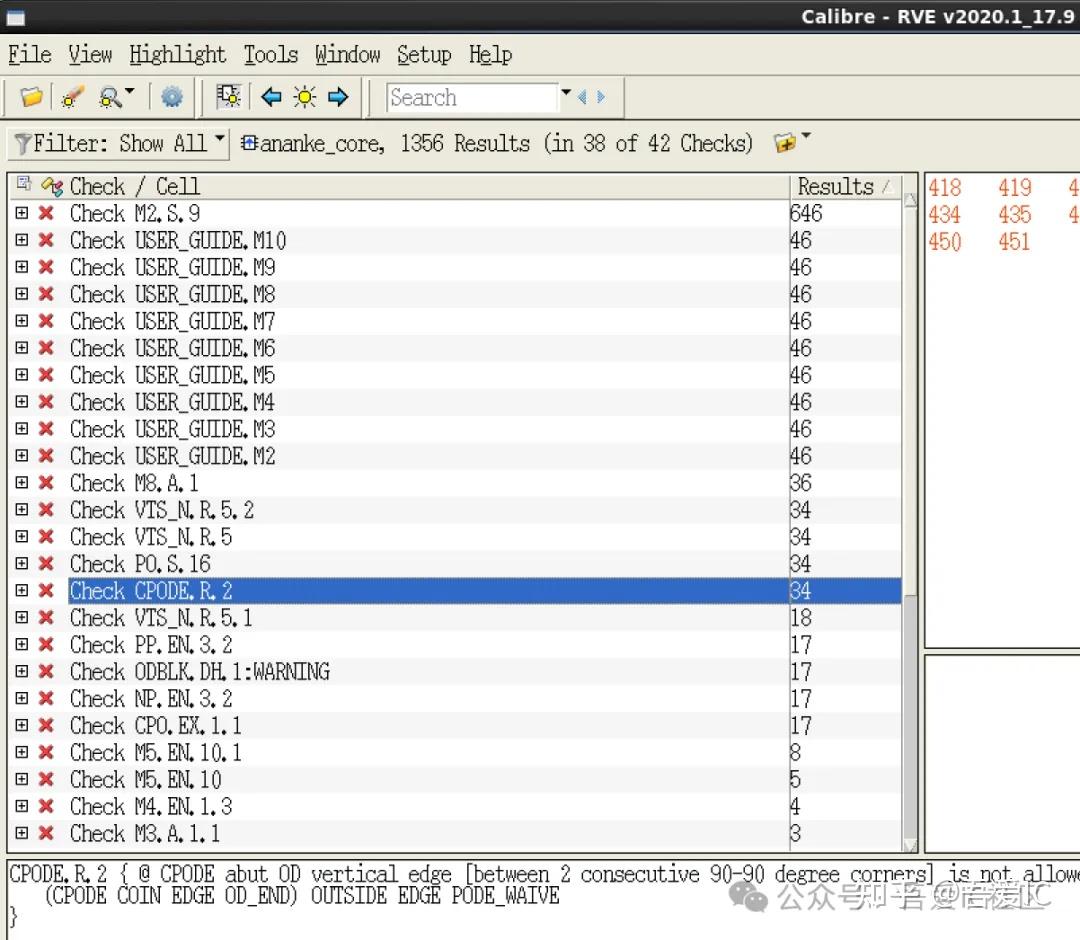Select result number 435 in the right panel
Viewport: 1080px width, 940px height.
tap(1014, 214)
